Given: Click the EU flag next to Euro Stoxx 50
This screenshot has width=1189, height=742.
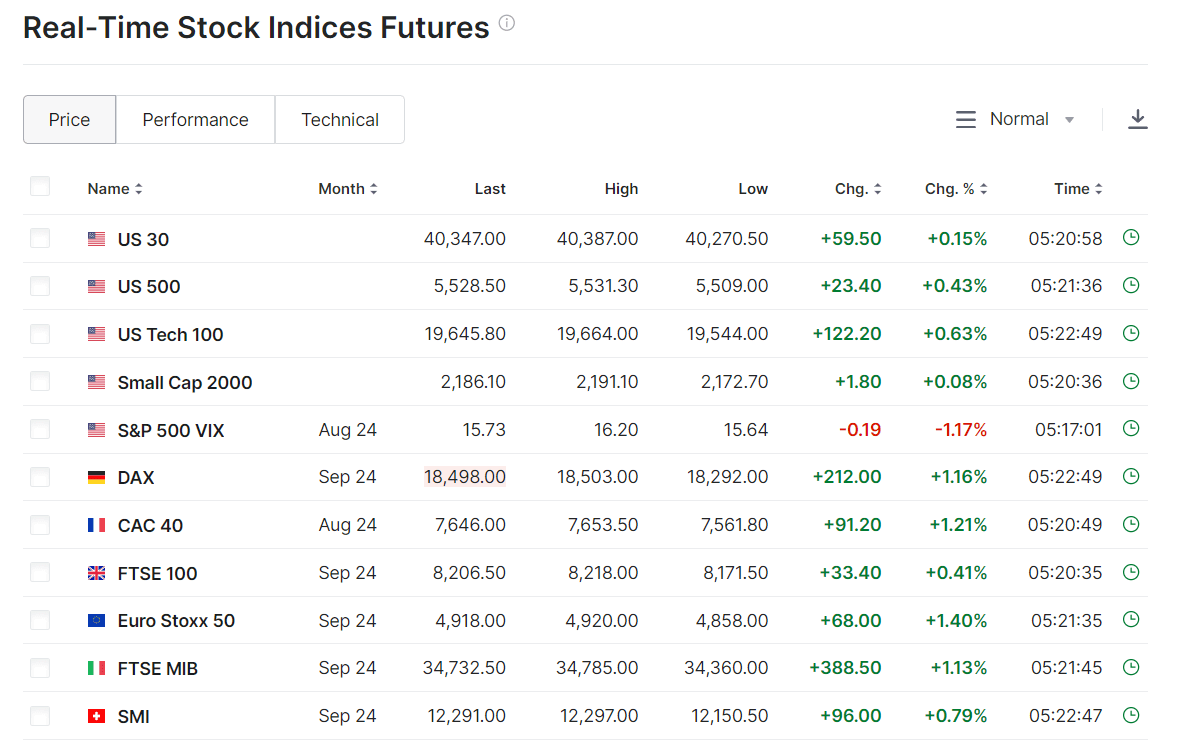Looking at the screenshot, I should tap(96, 621).
